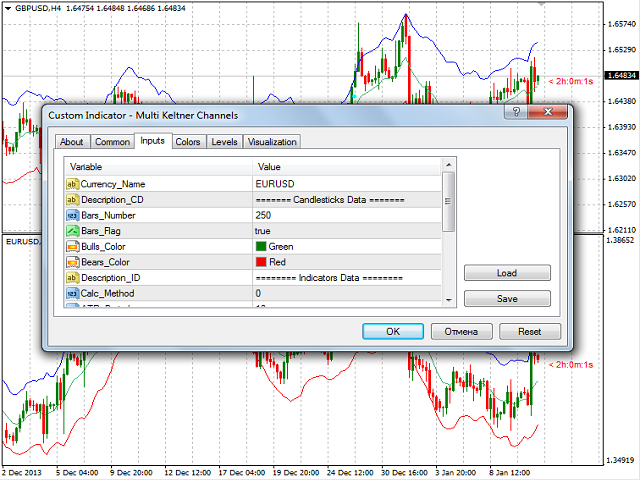Click the 30 Dec 16:00 time axis label
This screenshot has height=480, width=640.
[x=404, y=473]
